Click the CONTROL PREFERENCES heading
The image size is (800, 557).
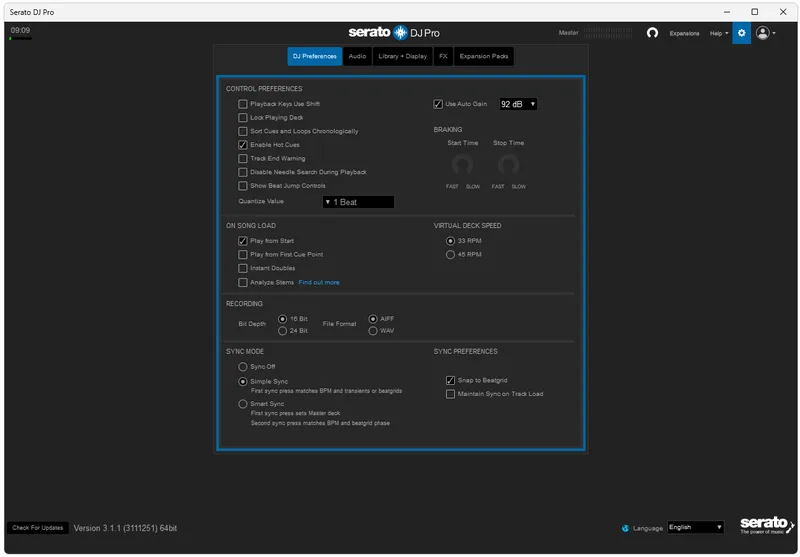pyautogui.click(x=264, y=89)
